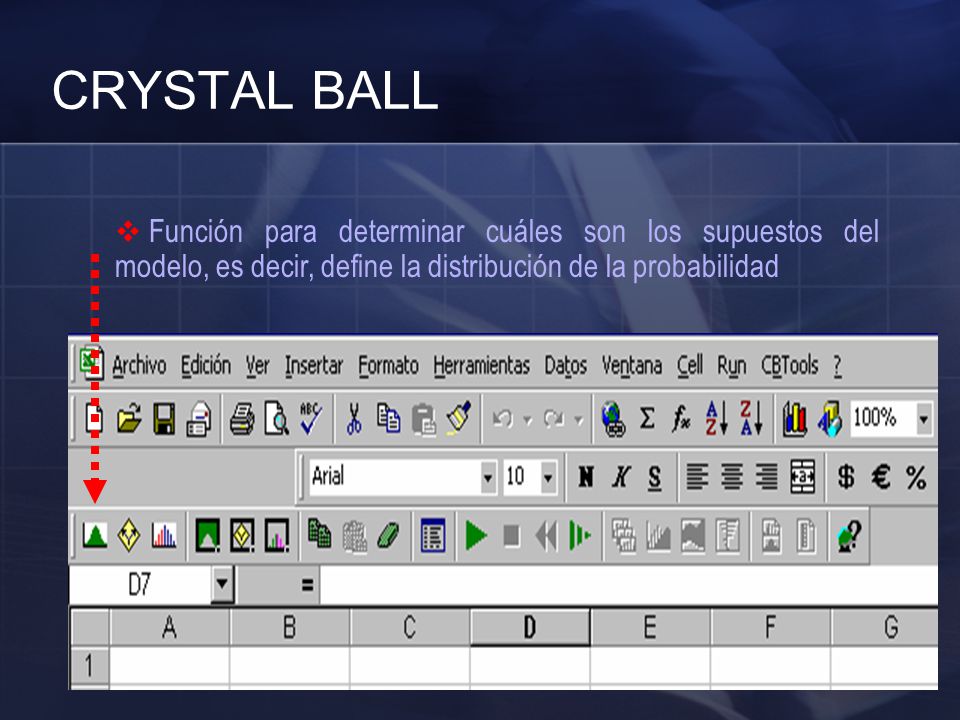This screenshot has height=720, width=960.
Task: Open the Cell menu
Action: [x=689, y=366]
